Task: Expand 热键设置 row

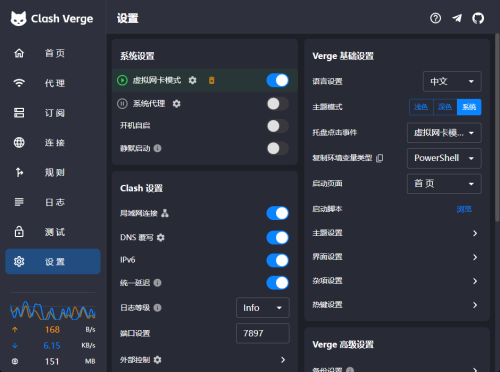Action: (x=397, y=305)
